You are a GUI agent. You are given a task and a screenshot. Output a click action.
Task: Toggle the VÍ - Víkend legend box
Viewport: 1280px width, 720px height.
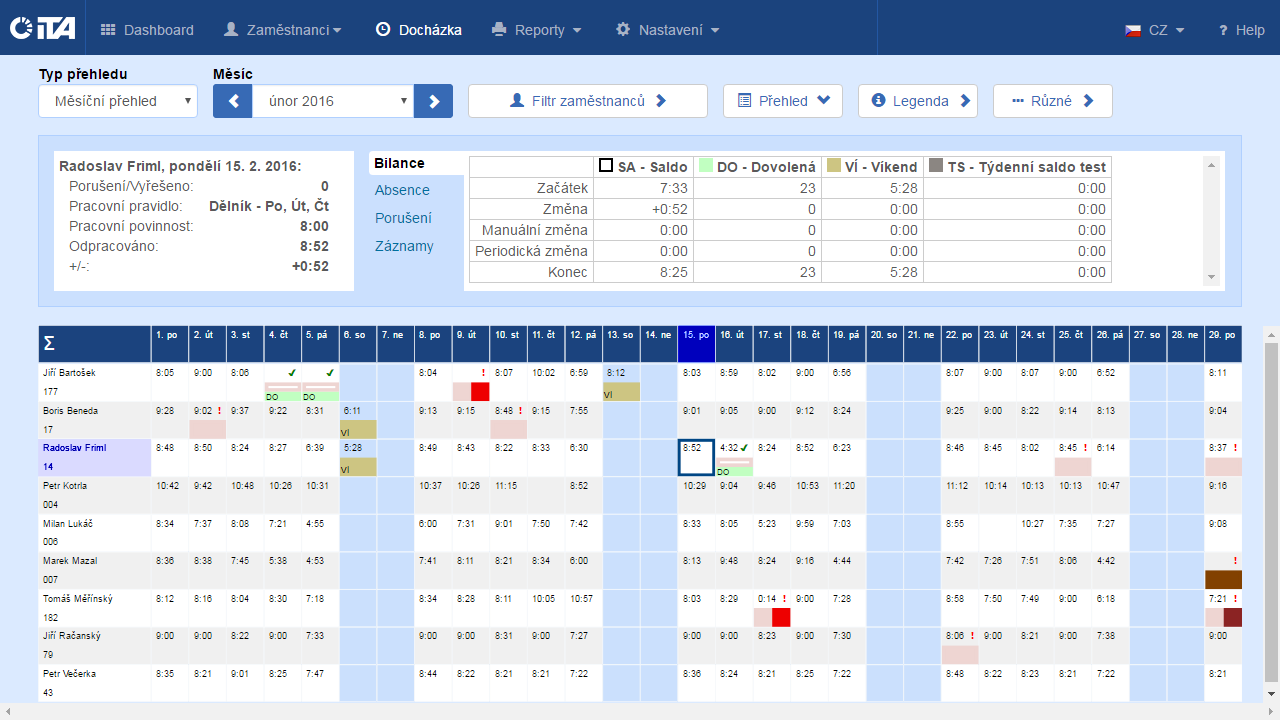833,166
